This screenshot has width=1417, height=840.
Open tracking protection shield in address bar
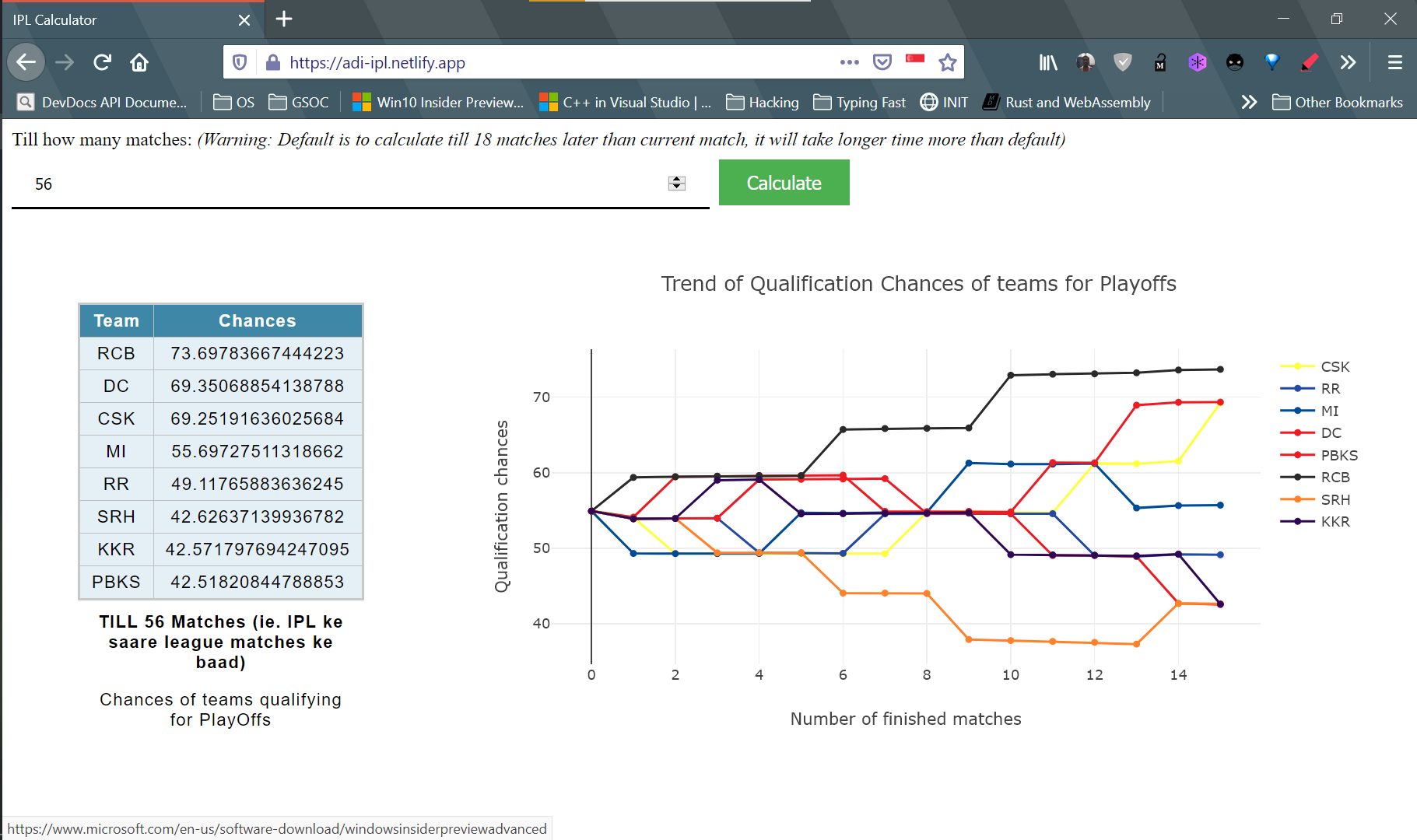click(x=240, y=62)
